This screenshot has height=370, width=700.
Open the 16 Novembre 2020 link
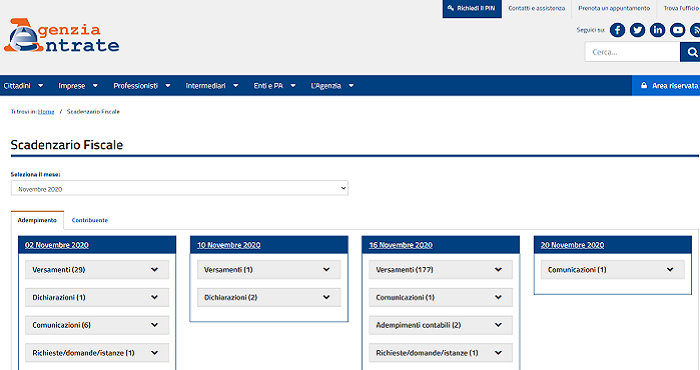tap(400, 245)
